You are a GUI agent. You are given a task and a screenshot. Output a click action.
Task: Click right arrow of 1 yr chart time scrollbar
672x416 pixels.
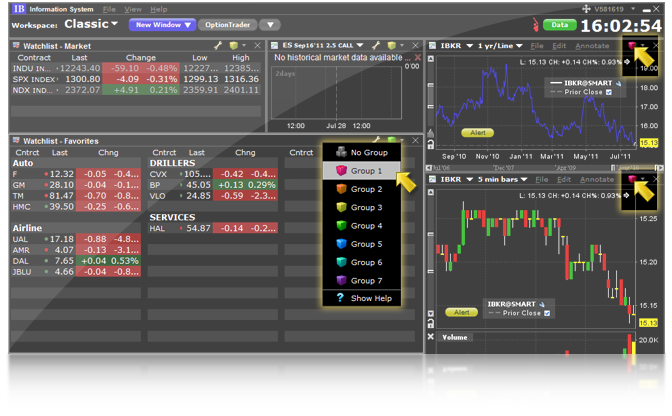tap(660, 168)
